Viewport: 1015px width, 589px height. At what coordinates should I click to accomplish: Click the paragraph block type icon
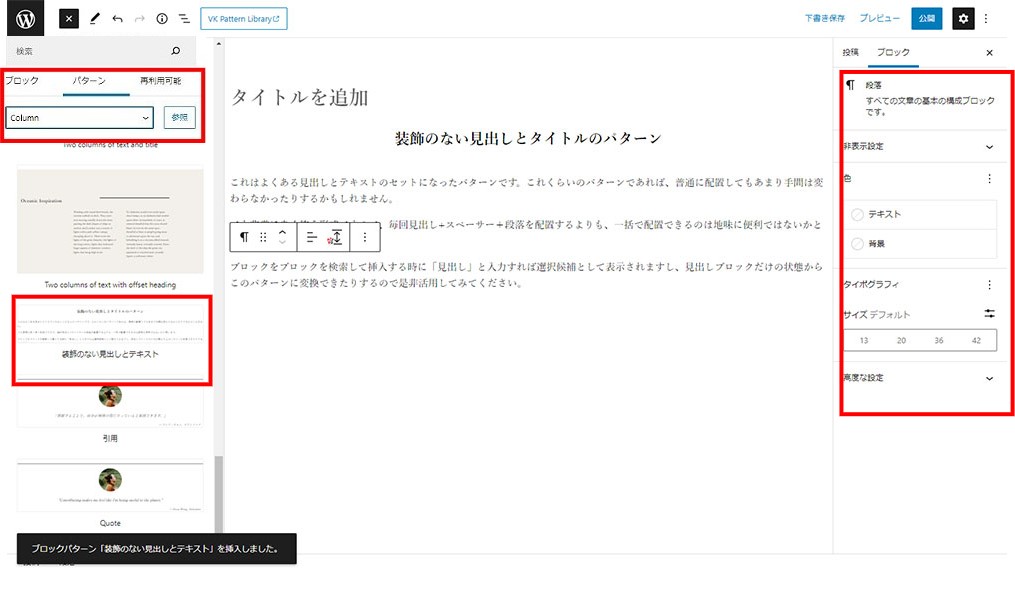tap(244, 237)
